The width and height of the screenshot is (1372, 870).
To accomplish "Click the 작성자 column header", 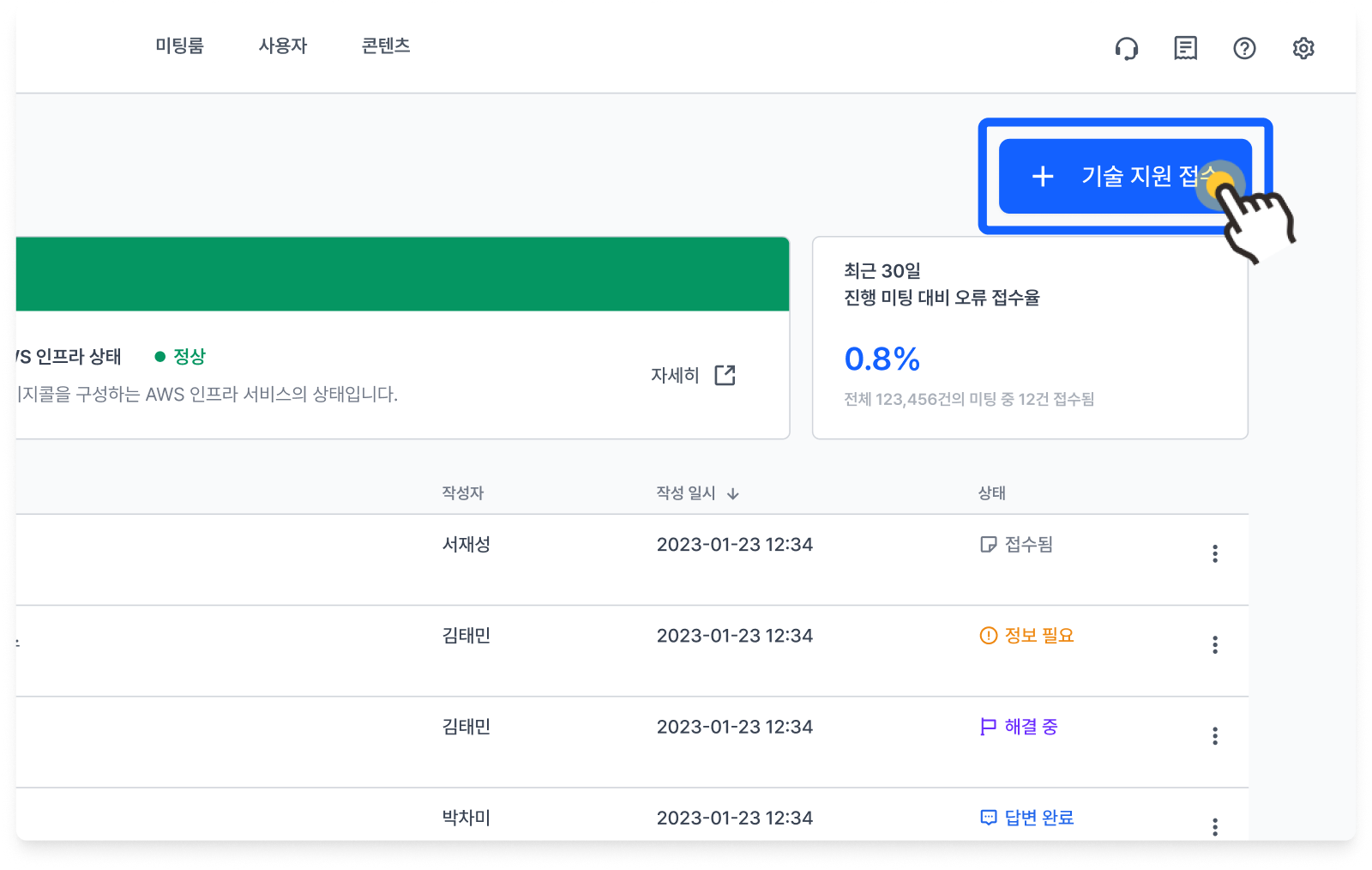I will (x=463, y=492).
